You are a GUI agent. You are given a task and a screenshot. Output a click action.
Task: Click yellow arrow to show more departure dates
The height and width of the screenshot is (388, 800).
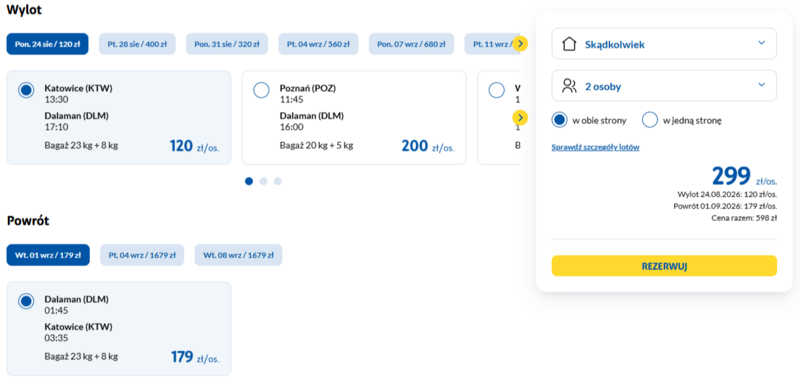[520, 44]
